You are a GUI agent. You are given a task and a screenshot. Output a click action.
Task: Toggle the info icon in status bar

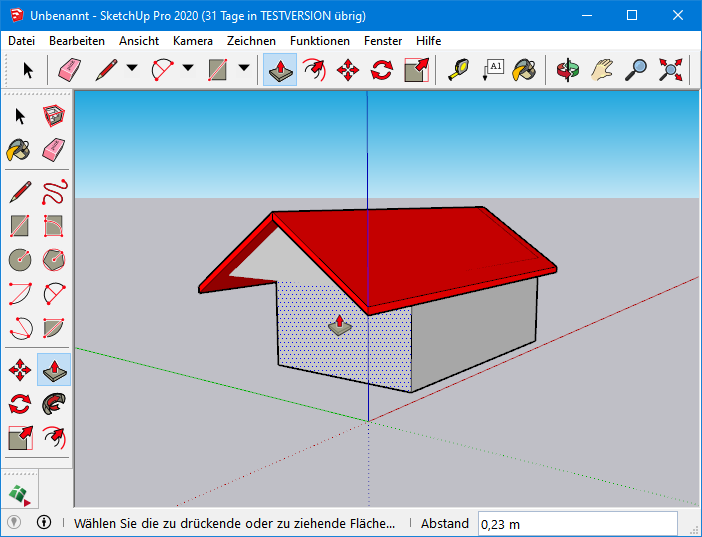click(x=44, y=522)
